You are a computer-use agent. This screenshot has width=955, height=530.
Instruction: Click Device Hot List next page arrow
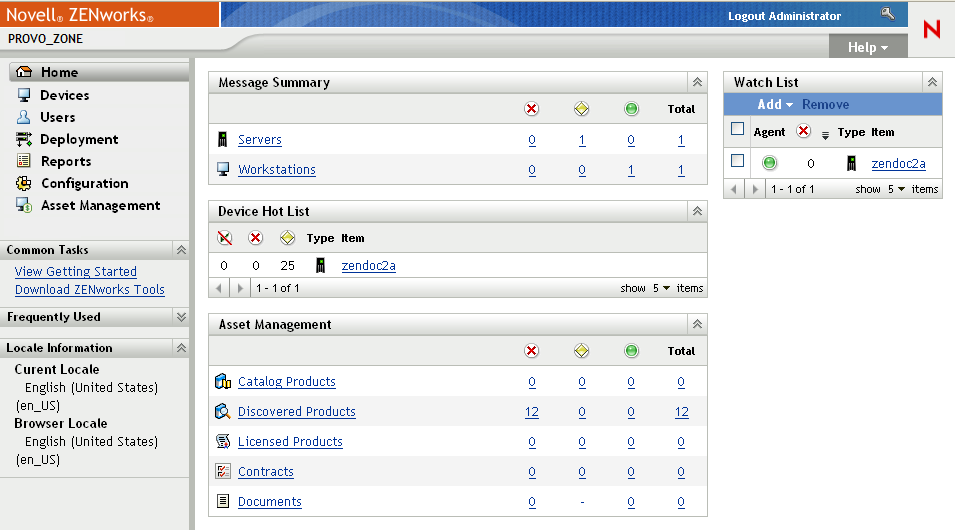point(240,288)
